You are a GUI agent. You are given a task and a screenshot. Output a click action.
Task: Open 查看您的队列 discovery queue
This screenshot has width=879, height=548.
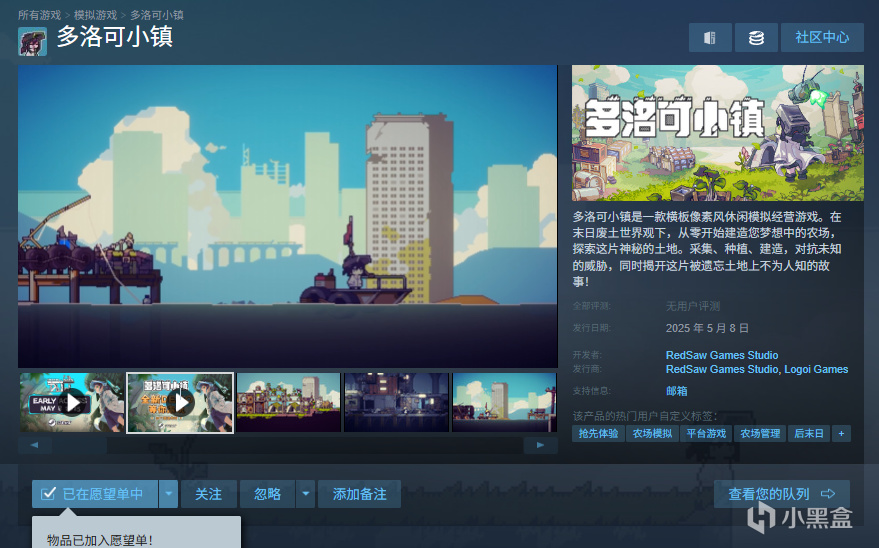click(781, 494)
